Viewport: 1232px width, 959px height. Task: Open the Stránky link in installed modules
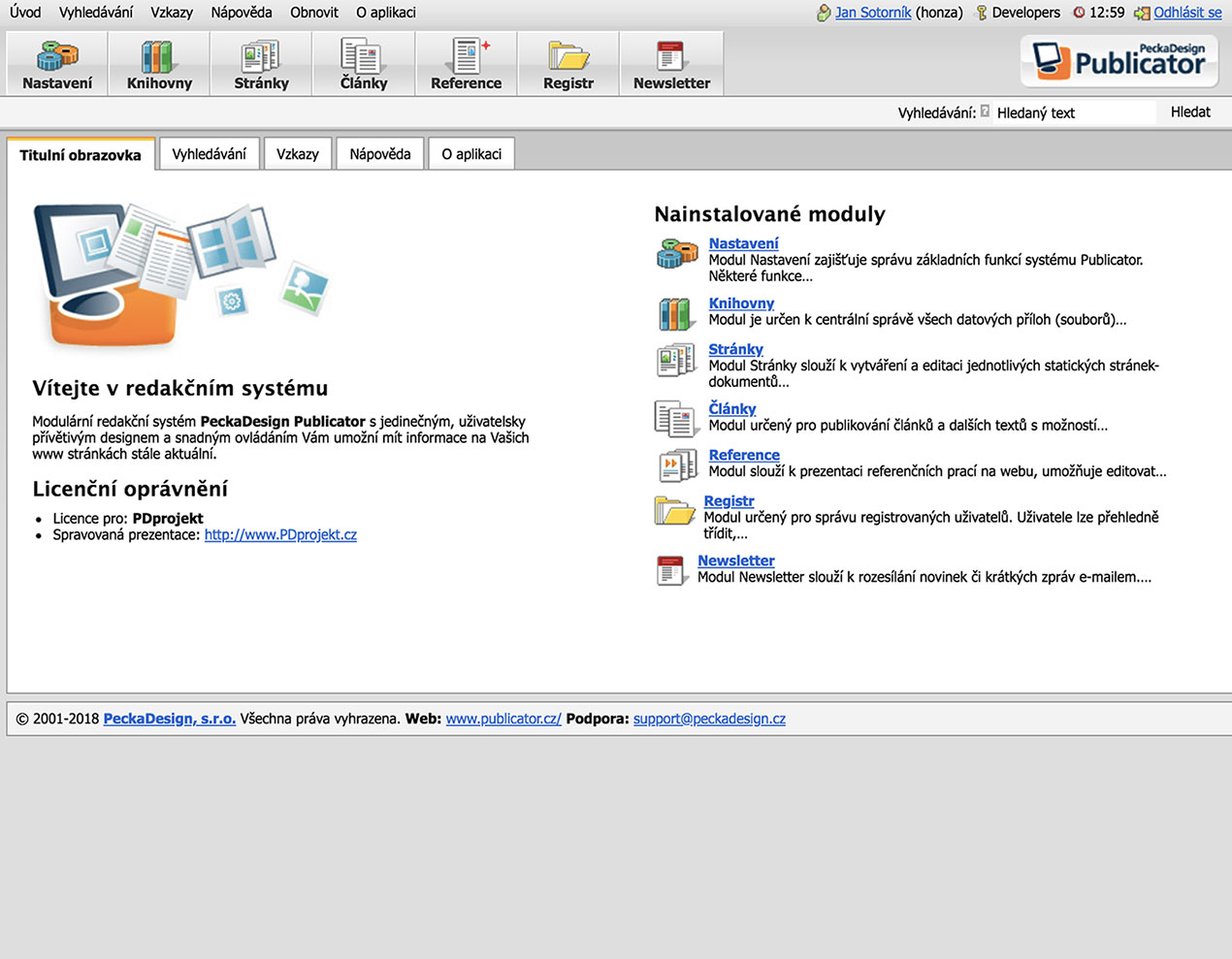(x=735, y=349)
